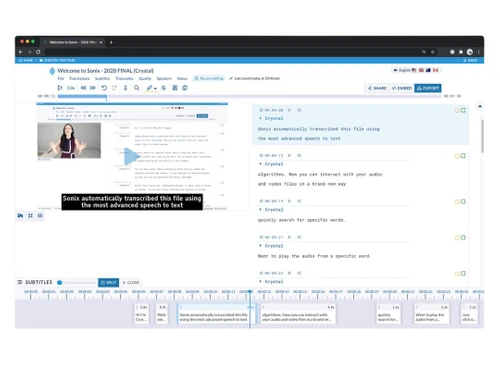
Task: Click the play icon in the editor toolbar
Action: click(x=60, y=88)
